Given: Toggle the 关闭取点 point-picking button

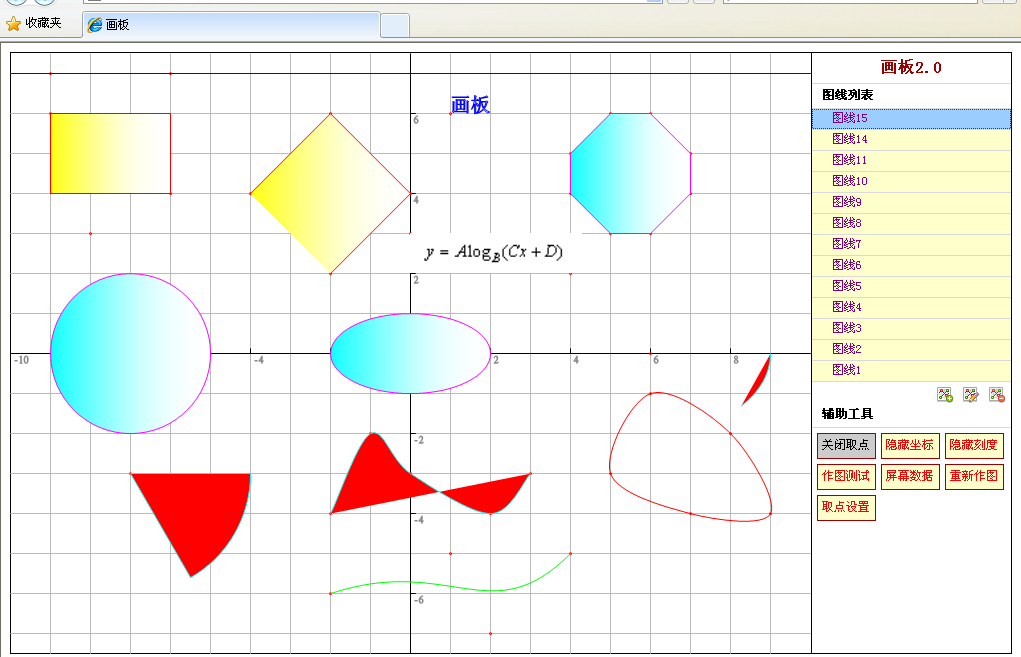Looking at the screenshot, I should (845, 445).
